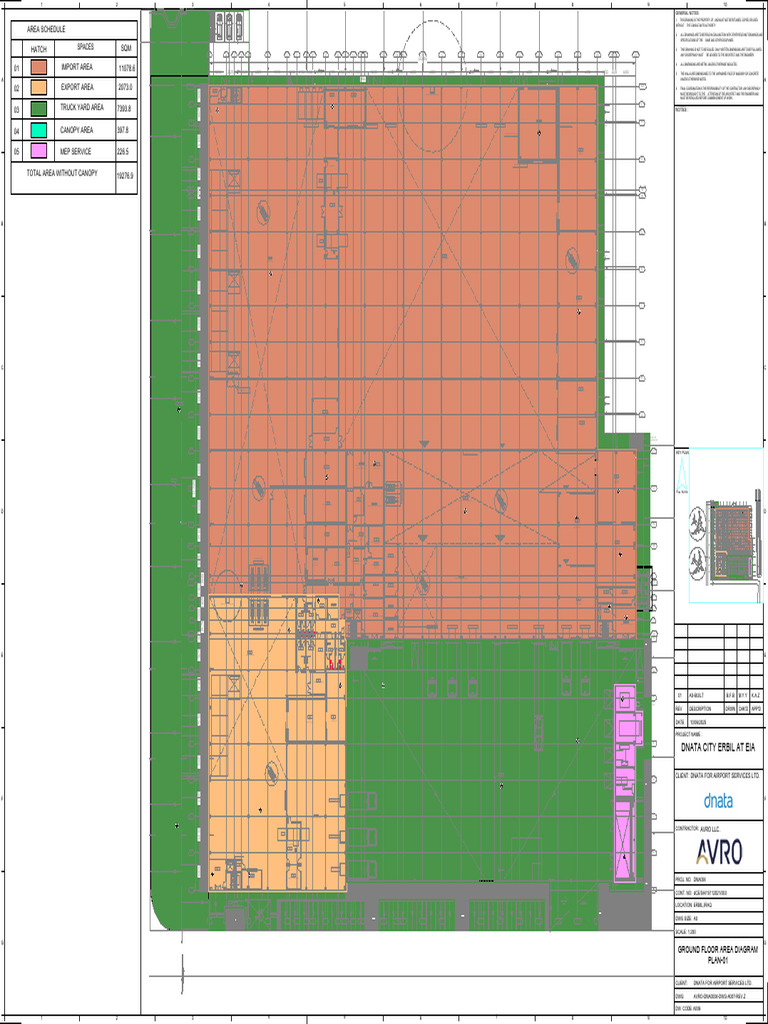768x1024 pixels.
Task: Click the 'TRUCK YARD AREA' legend label
Action: tap(82, 108)
